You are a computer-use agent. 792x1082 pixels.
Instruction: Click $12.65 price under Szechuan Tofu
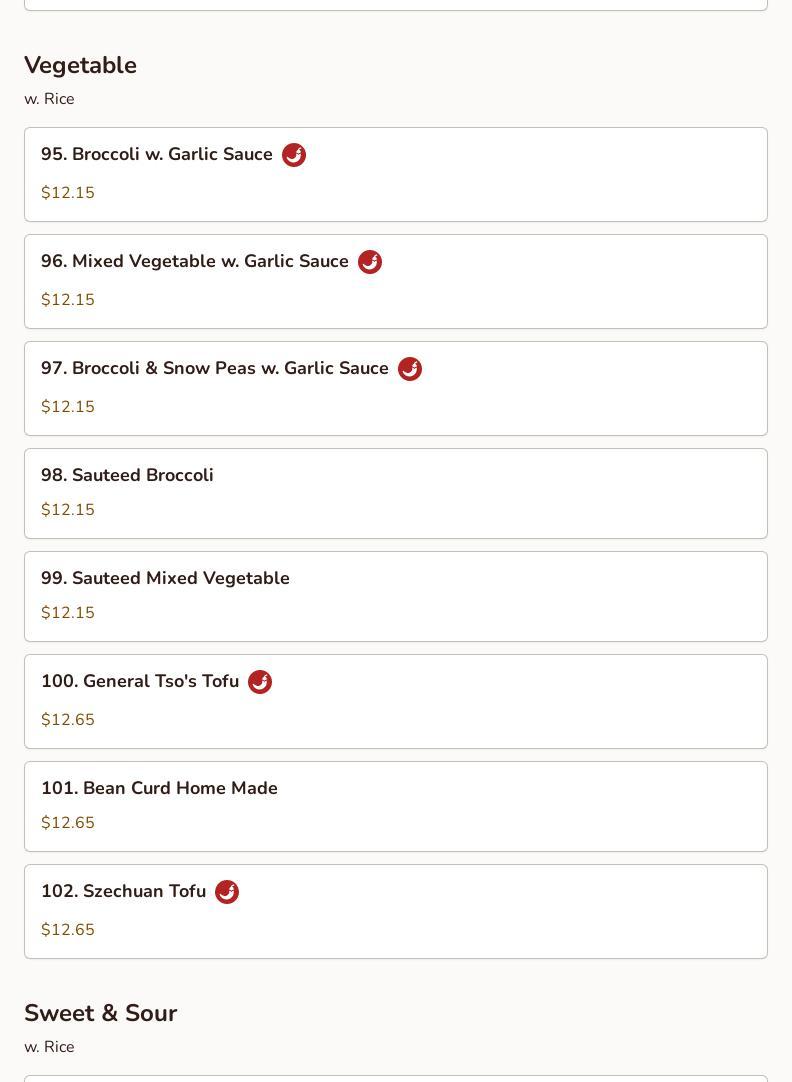68,929
